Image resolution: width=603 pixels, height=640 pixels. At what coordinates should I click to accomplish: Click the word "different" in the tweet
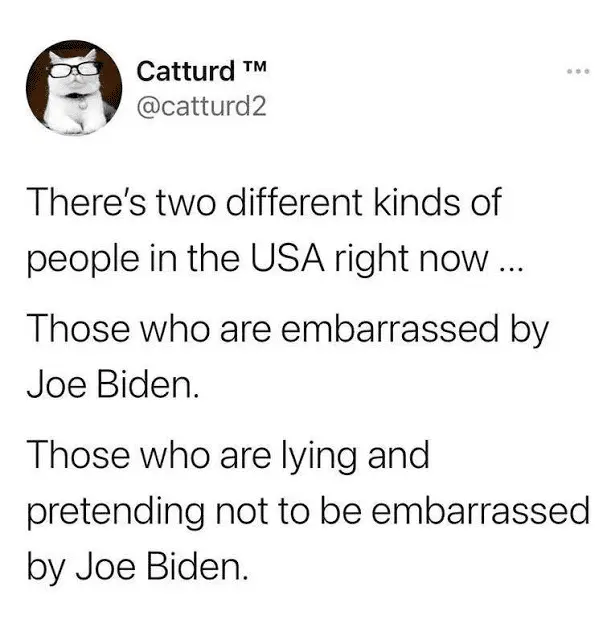click(294, 202)
